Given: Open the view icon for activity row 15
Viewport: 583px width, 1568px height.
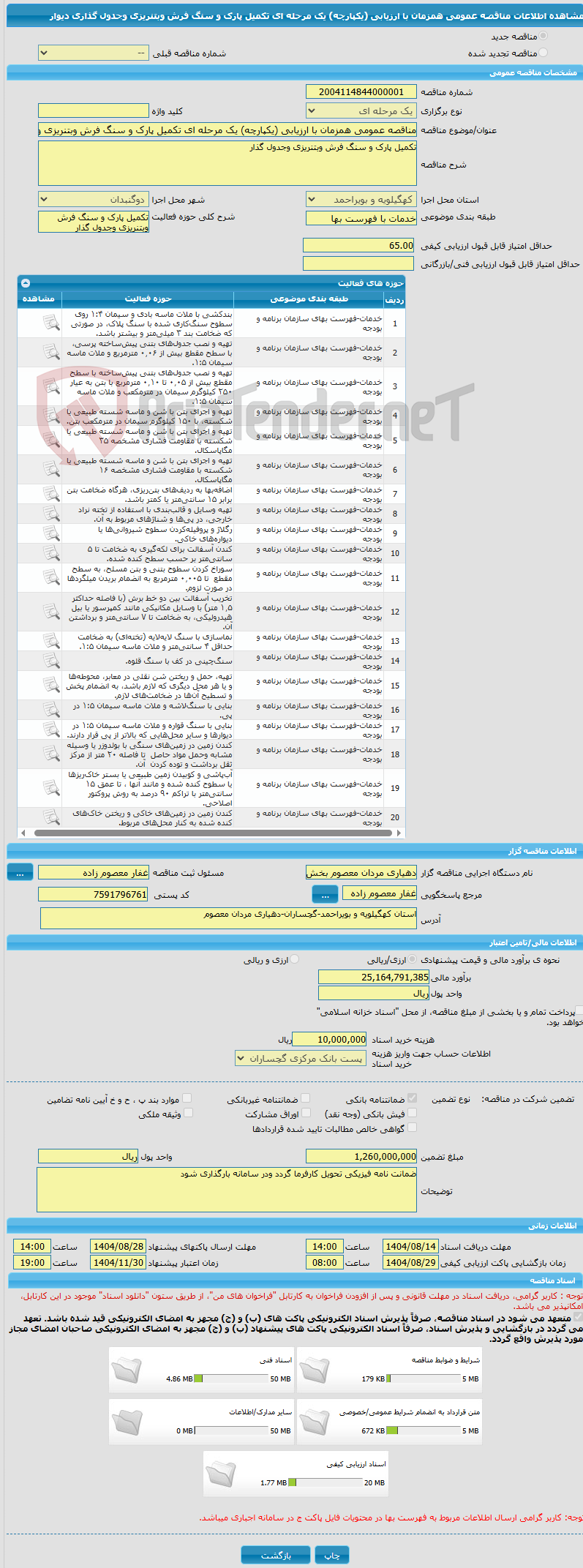Looking at the screenshot, I should point(50,686).
